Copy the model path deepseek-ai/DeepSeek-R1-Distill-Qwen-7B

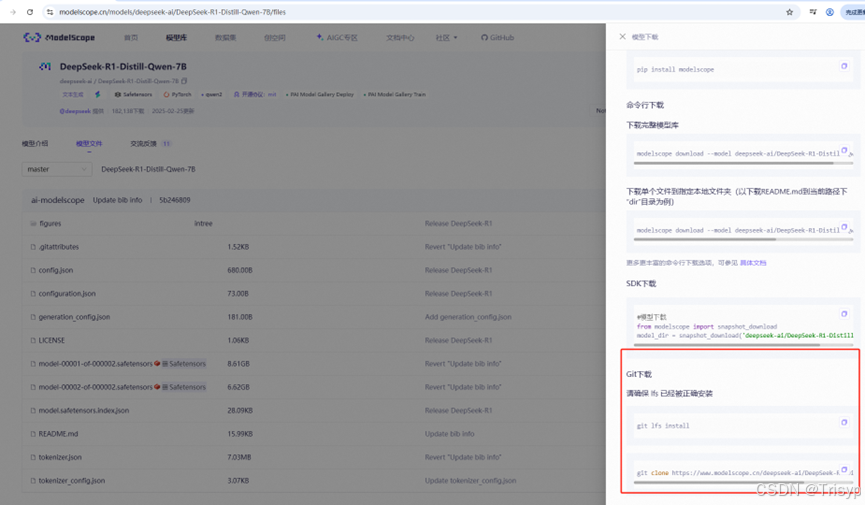[x=184, y=81]
